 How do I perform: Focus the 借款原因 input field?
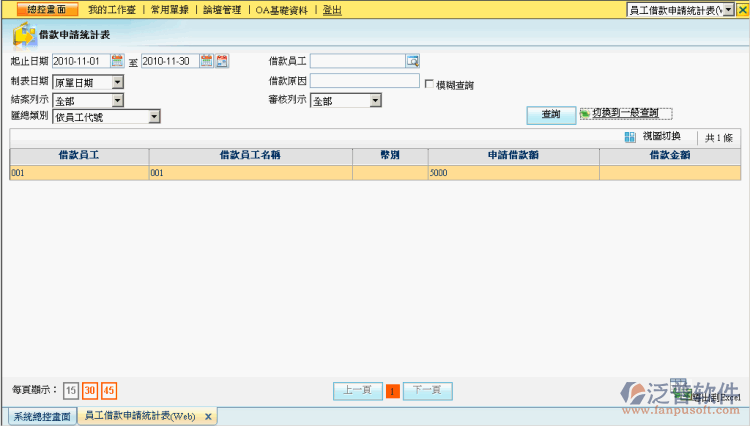click(365, 80)
